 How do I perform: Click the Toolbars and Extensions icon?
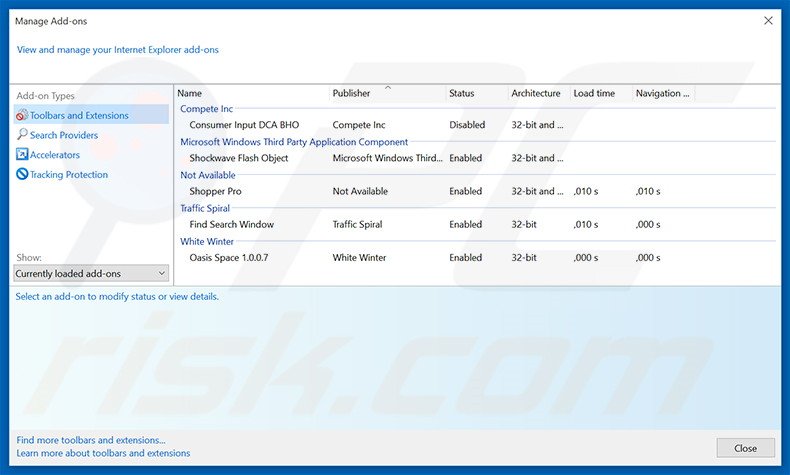pos(22,115)
